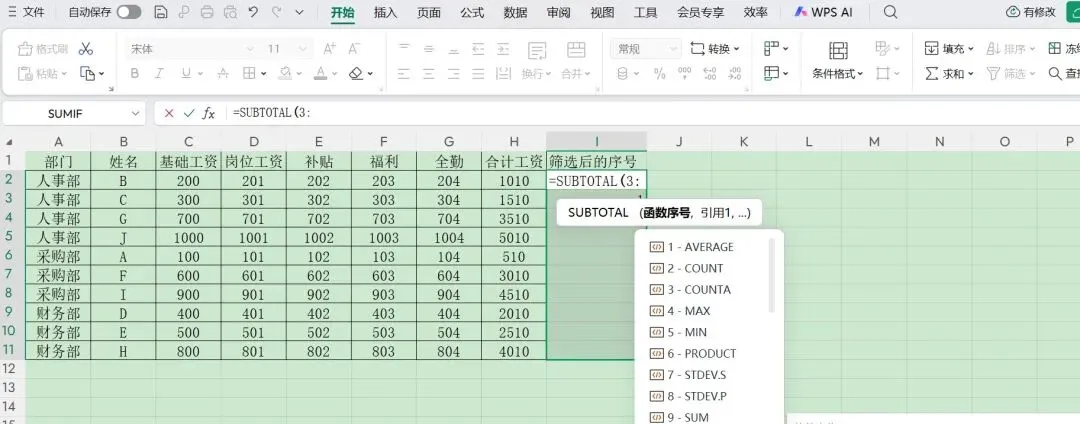Click cell containing 合计工资 header
This screenshot has height=424, width=1080.
(514, 162)
